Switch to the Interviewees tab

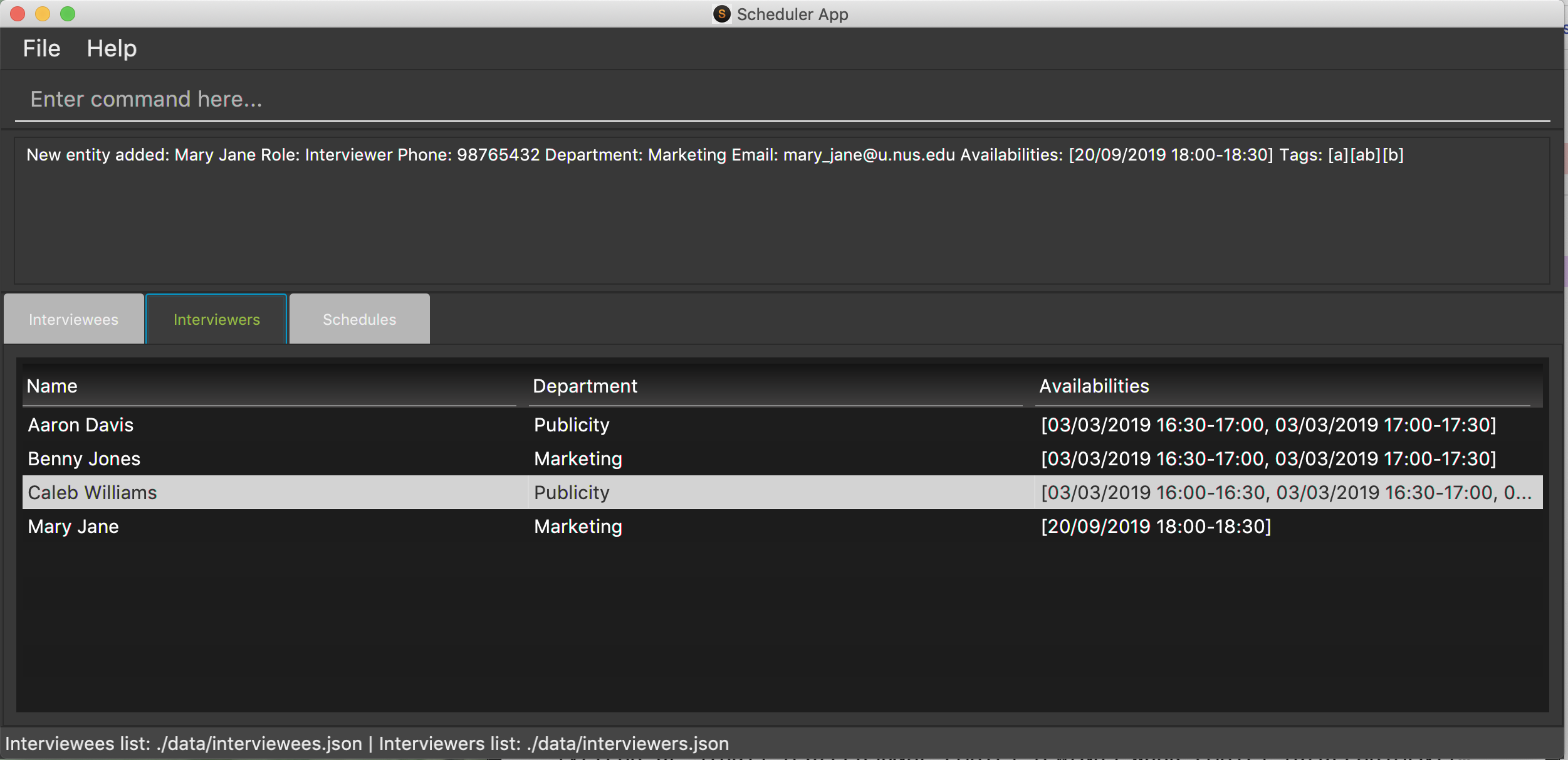coord(74,319)
